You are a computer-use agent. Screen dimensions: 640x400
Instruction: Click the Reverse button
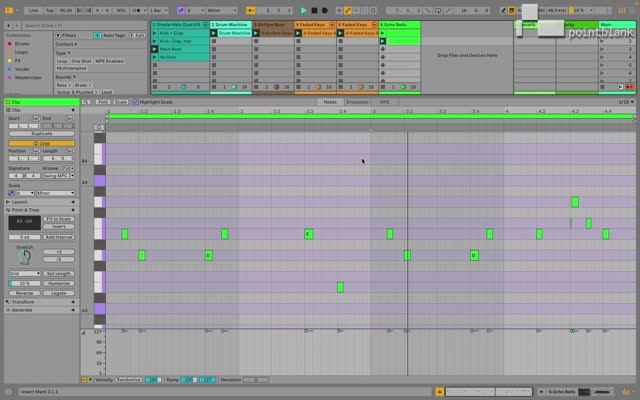click(24, 293)
